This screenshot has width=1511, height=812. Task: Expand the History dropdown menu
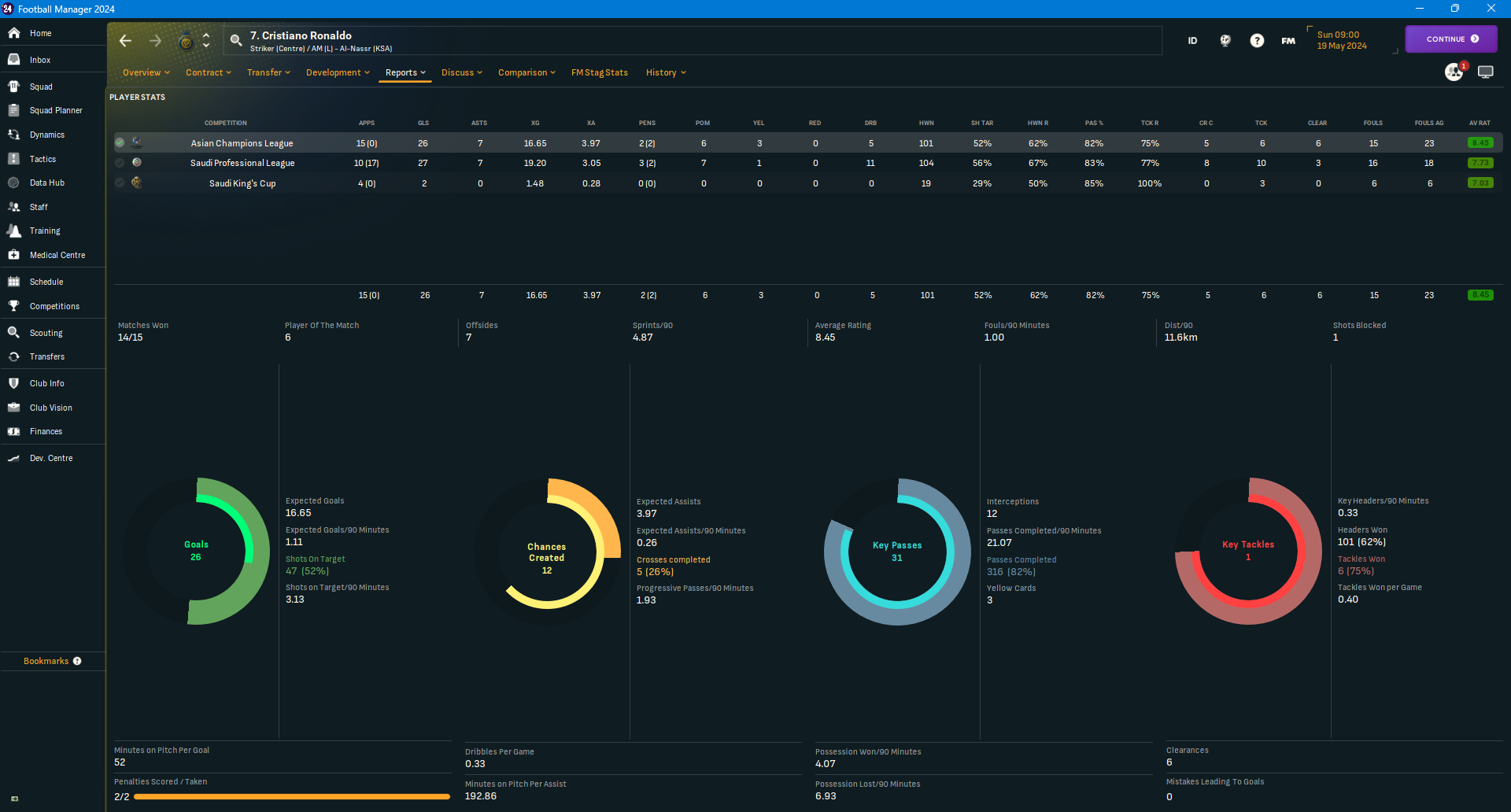click(x=666, y=72)
